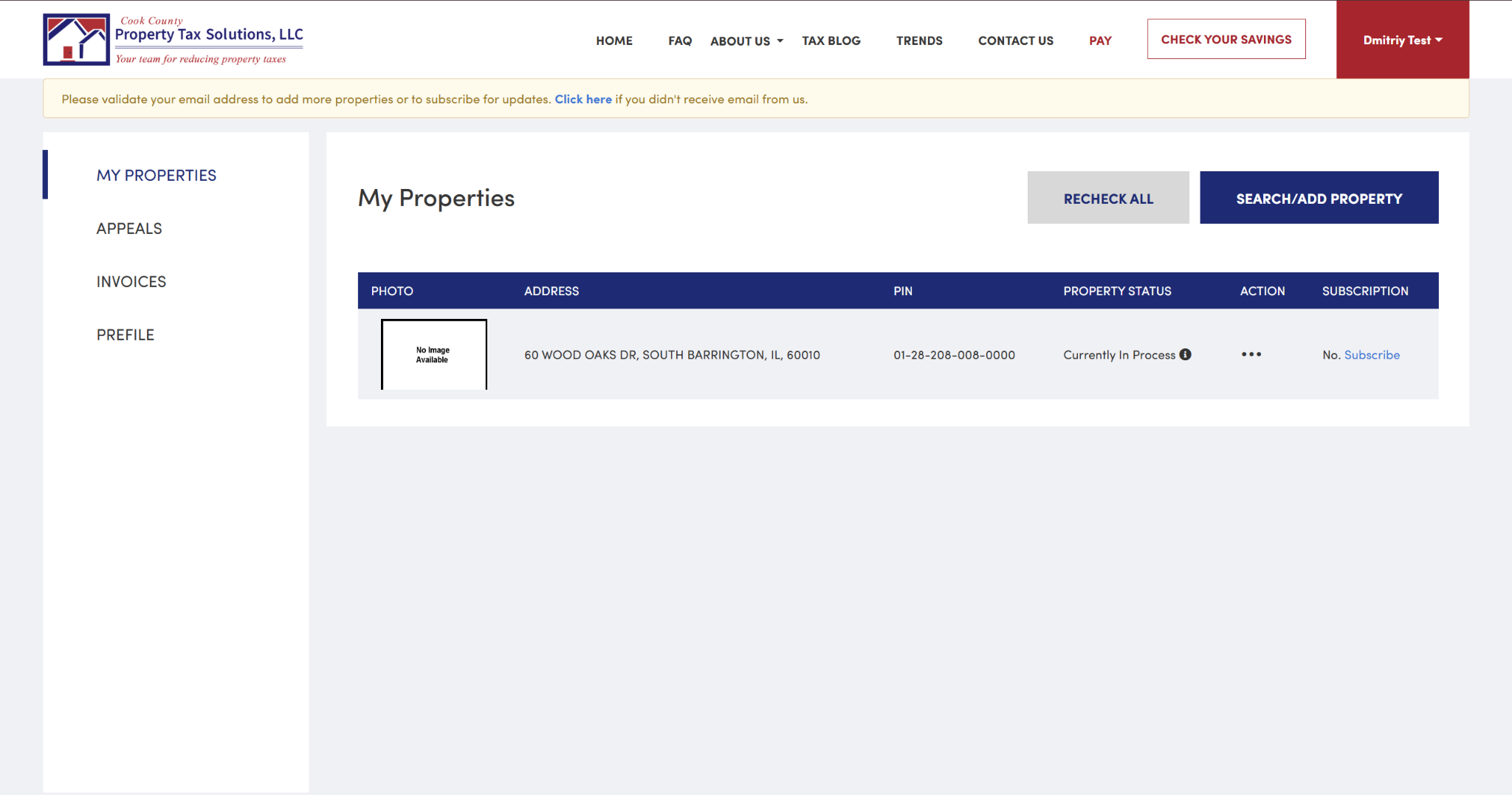Click the 'Click here' resend email link
Screen dimensions: 1512x795
click(583, 99)
